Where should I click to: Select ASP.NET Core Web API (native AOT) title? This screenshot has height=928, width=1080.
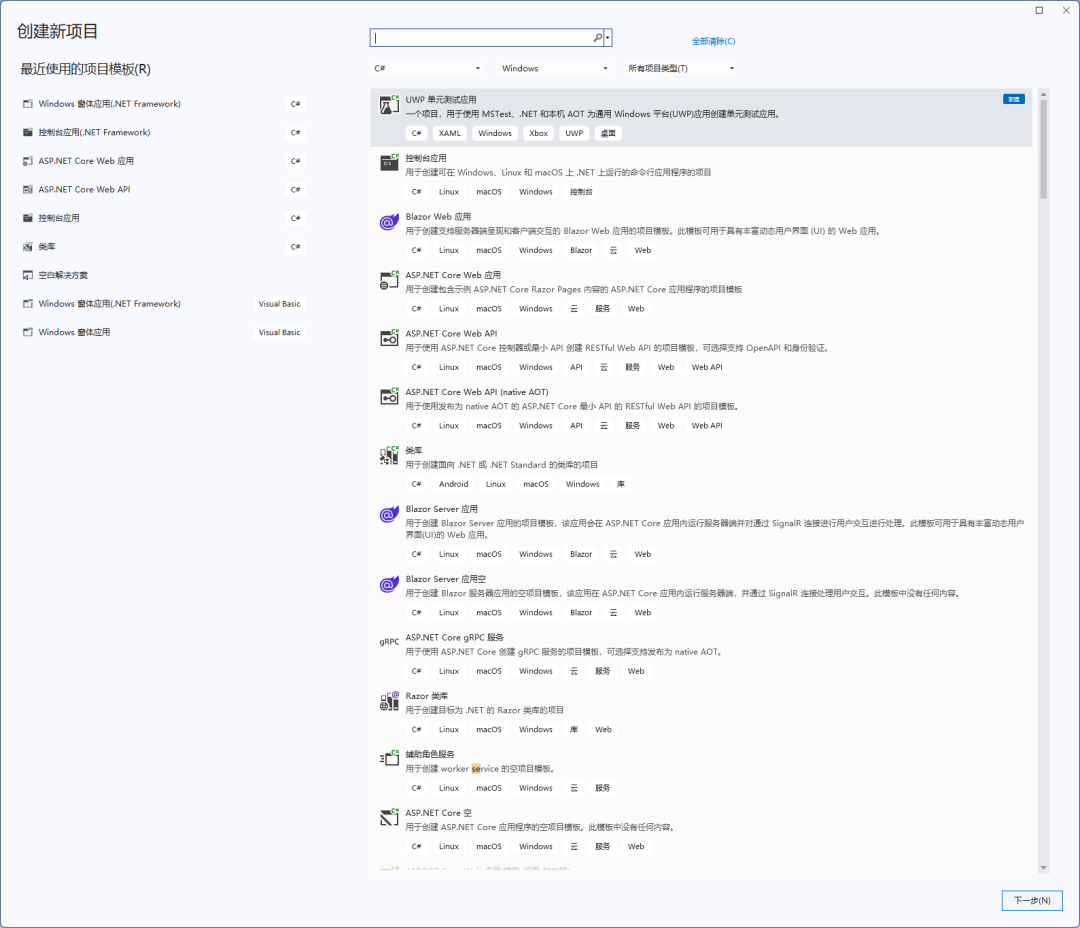coord(477,392)
